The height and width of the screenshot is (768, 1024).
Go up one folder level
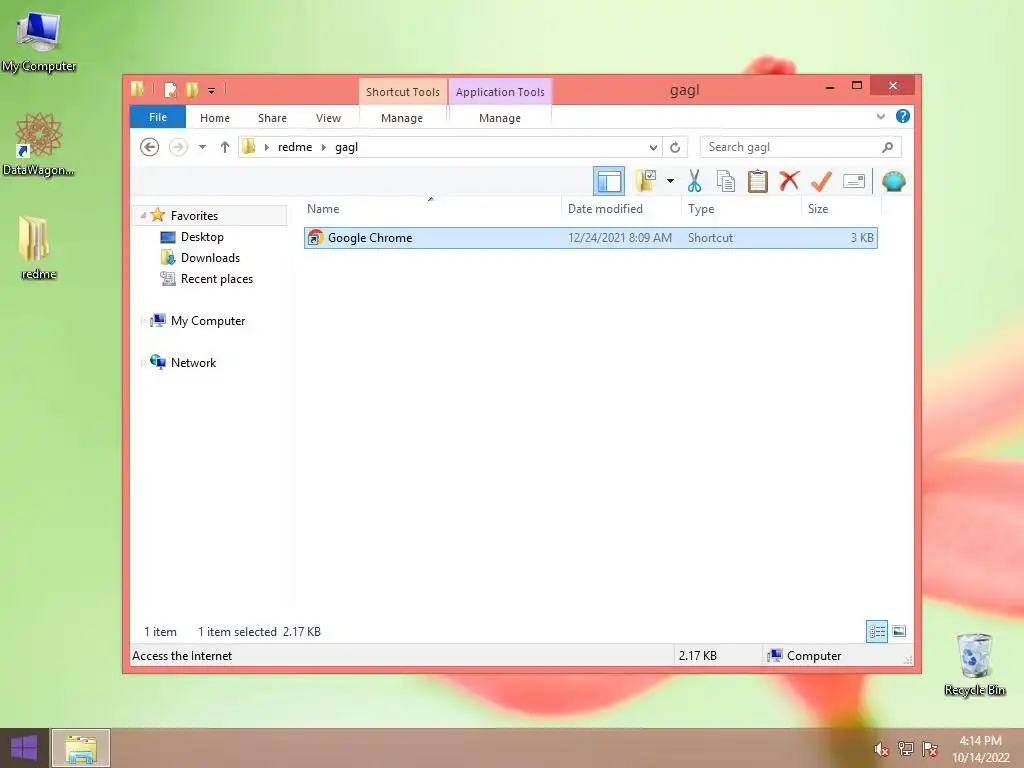point(225,147)
